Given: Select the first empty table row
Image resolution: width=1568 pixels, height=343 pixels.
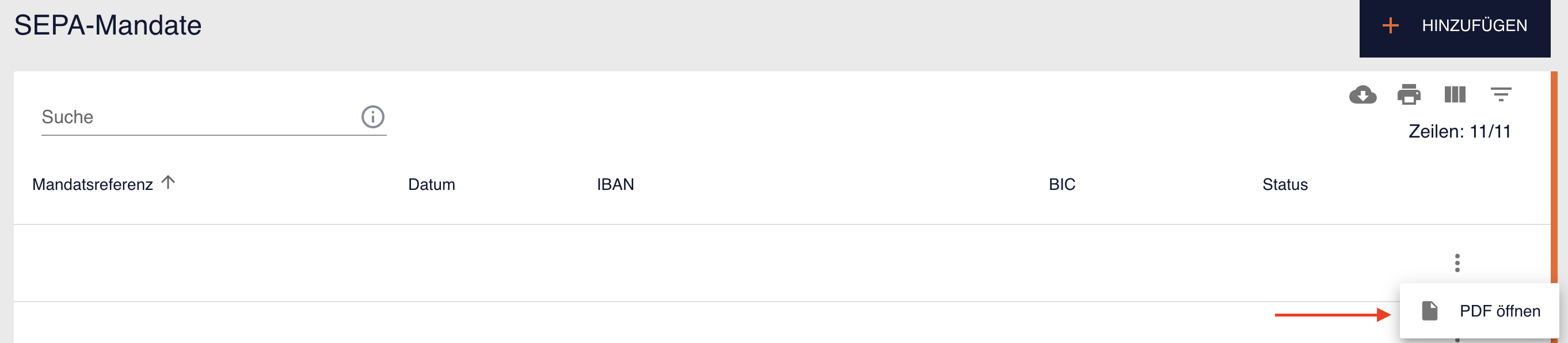Looking at the screenshot, I should coord(608,263).
